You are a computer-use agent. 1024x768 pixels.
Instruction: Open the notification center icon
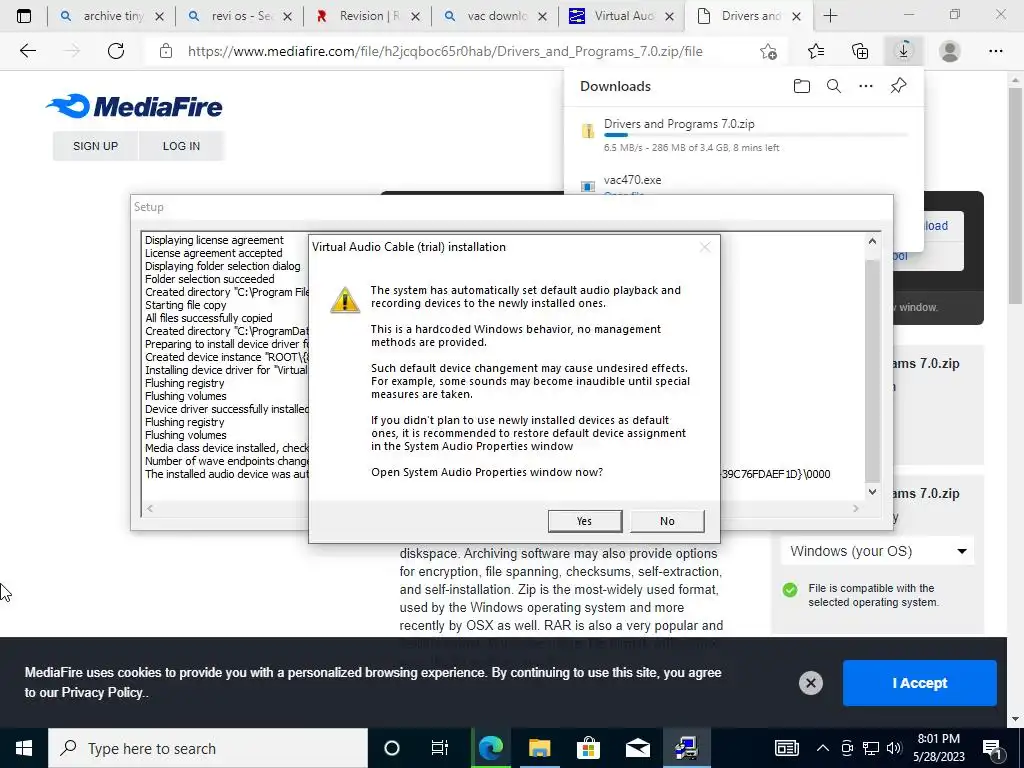point(993,749)
